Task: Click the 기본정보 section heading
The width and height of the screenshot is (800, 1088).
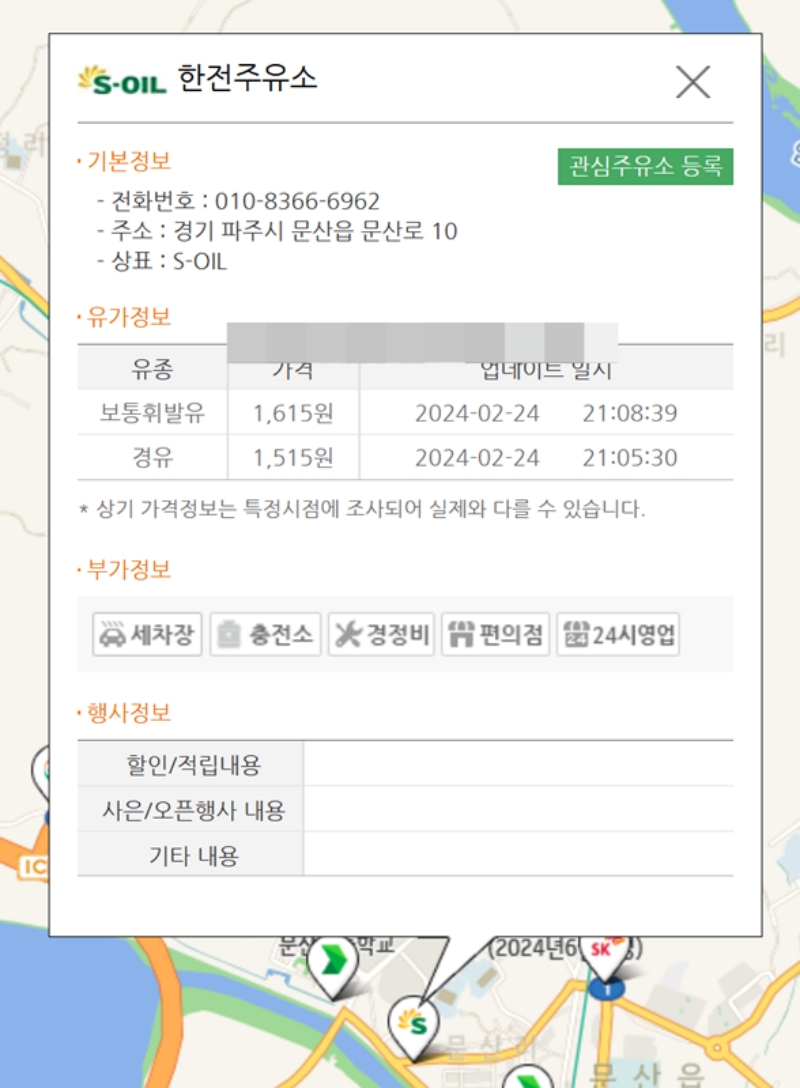Action: coord(128,161)
